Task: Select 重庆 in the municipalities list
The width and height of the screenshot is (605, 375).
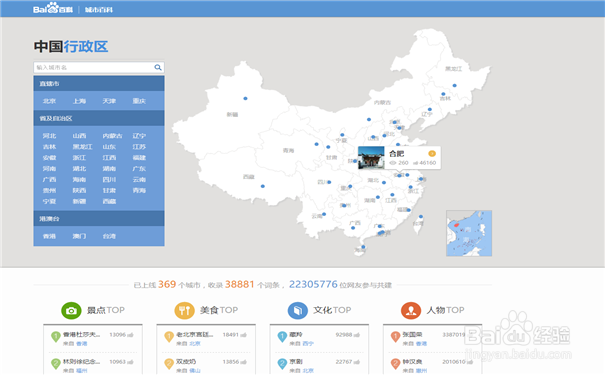Action: tap(139, 101)
